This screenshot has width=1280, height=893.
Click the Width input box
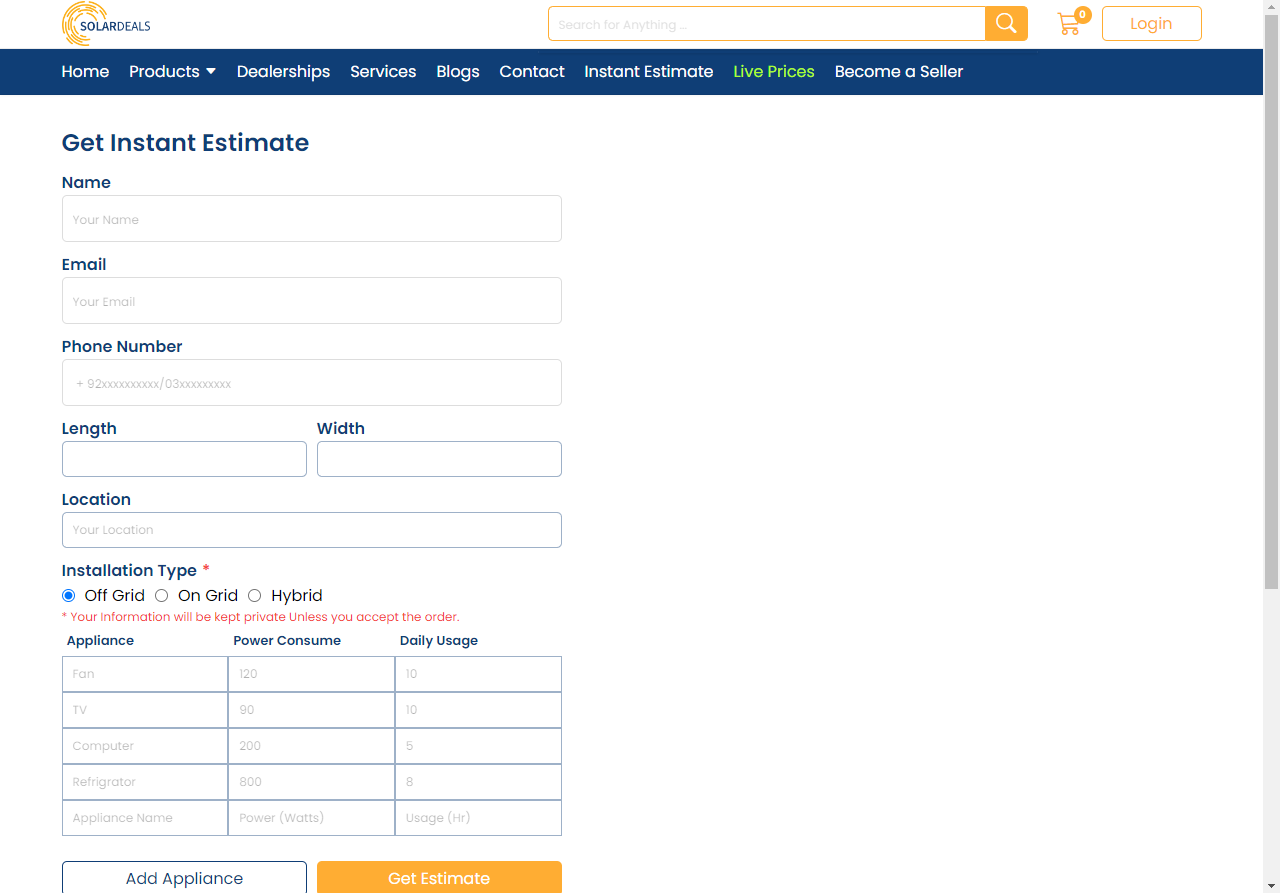pos(439,459)
